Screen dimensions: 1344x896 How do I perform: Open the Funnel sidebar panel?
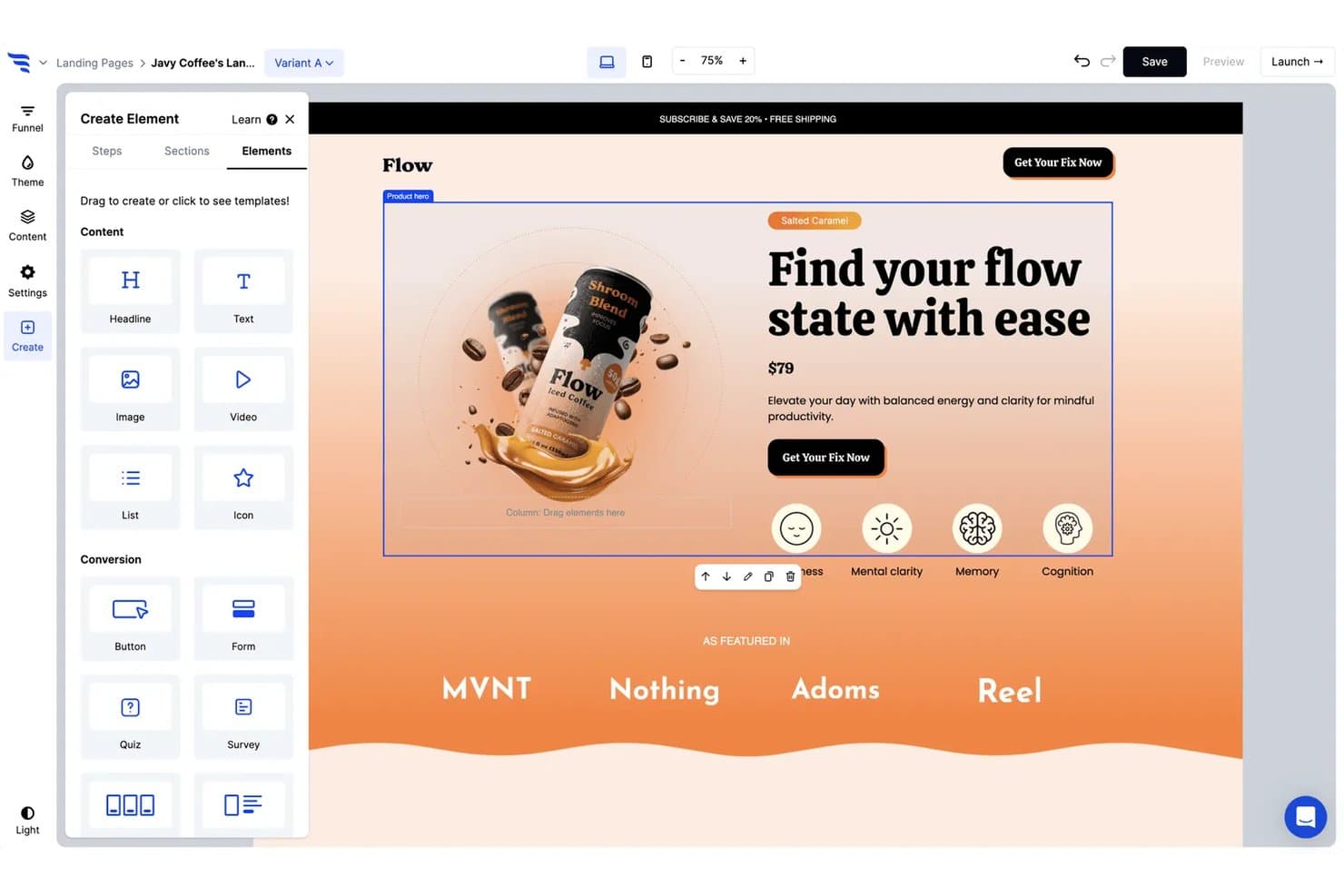27,119
